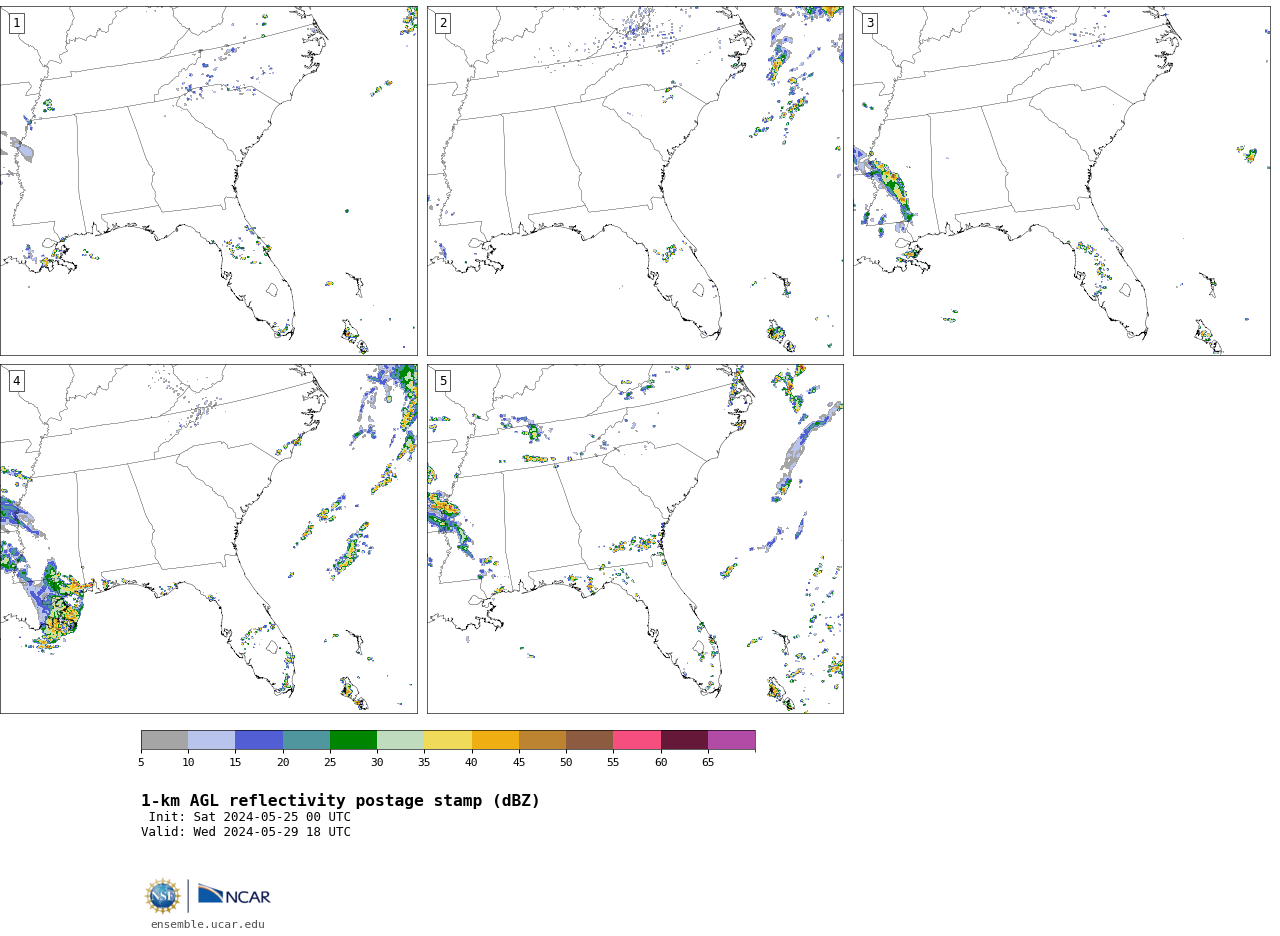The image size is (1280, 936).
Task: Click the pale green 30-35 dBZ swatch
Action: point(400,740)
